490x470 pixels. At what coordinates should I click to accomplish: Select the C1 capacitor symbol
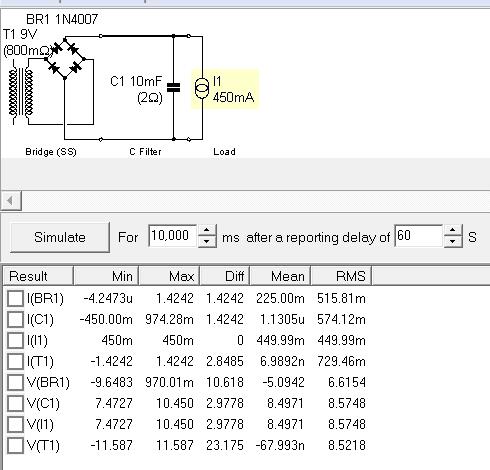click(173, 87)
